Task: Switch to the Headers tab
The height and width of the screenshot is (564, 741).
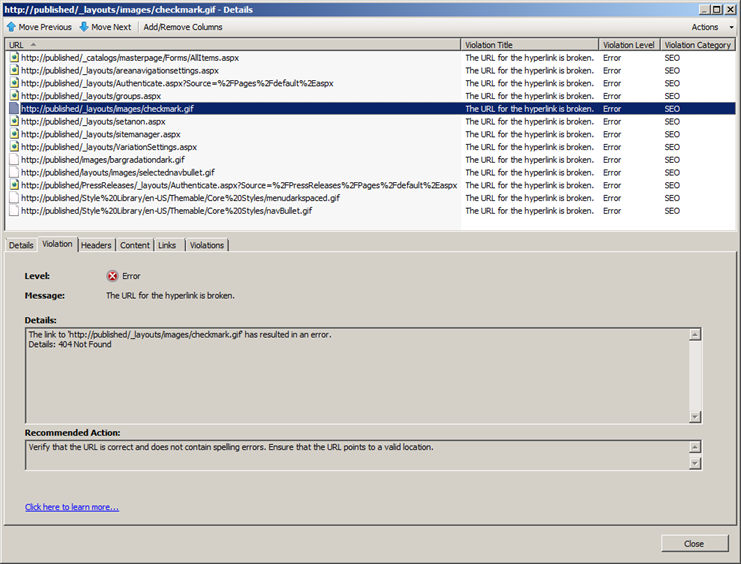Action: pos(96,245)
